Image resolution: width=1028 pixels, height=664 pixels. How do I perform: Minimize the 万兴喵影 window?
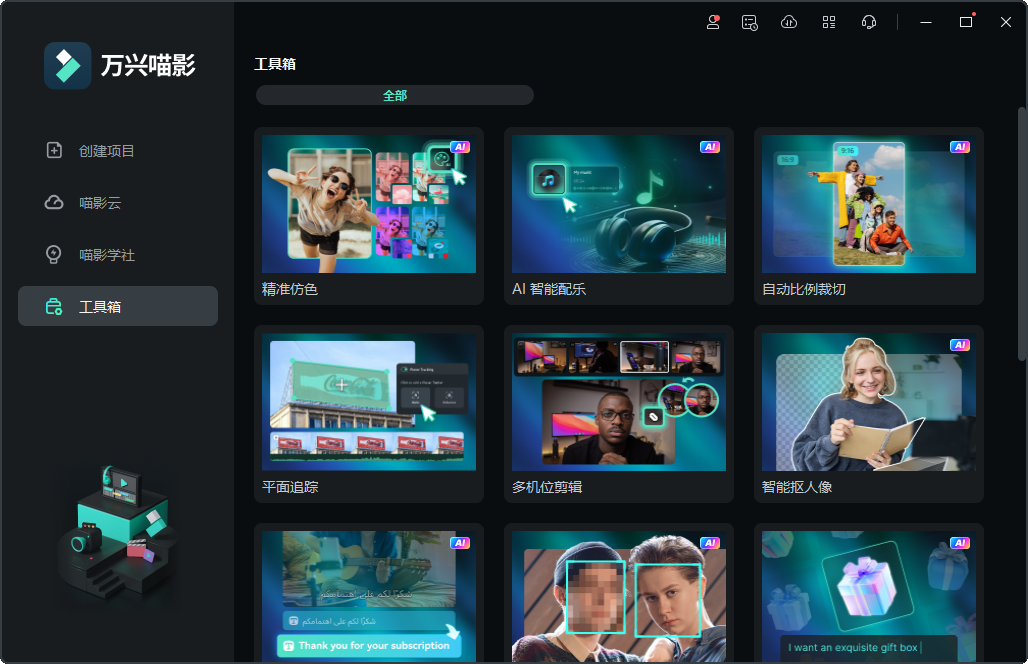point(926,22)
